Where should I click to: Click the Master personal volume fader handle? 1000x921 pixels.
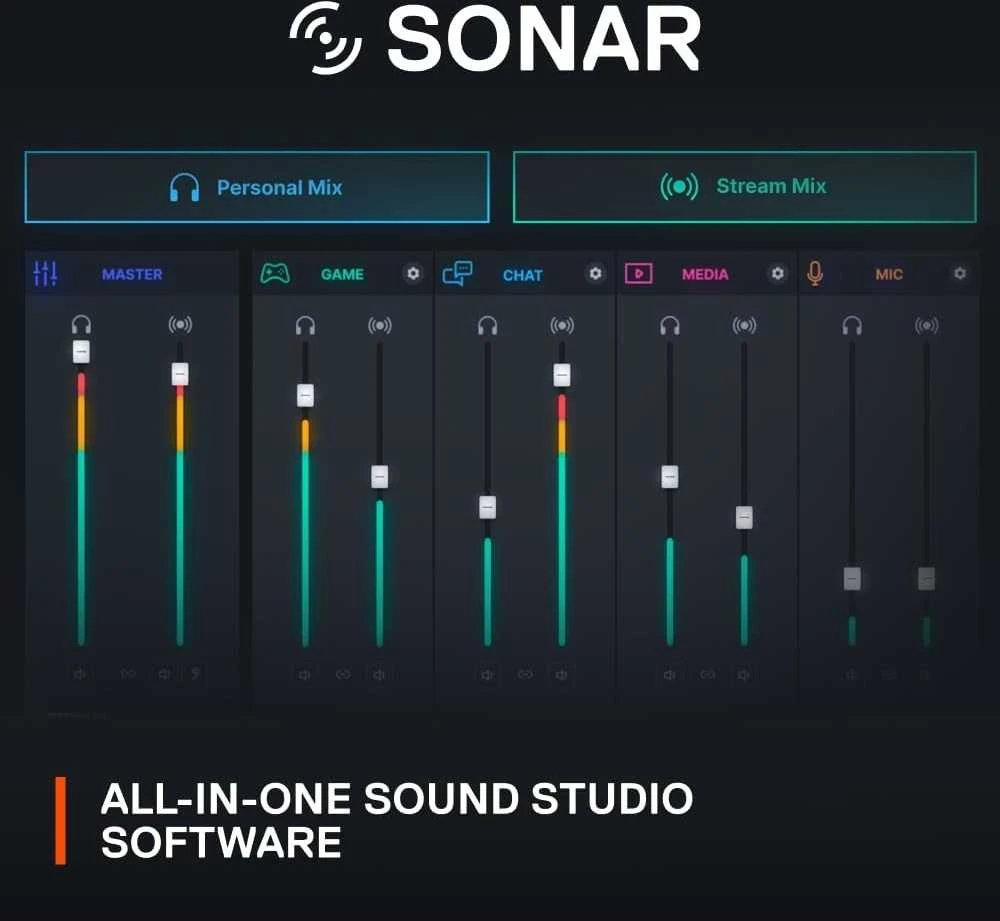click(x=81, y=351)
